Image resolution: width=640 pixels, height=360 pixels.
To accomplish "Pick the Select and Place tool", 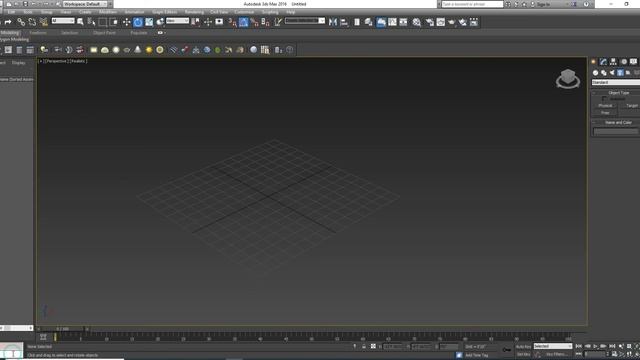I will click(x=160, y=22).
